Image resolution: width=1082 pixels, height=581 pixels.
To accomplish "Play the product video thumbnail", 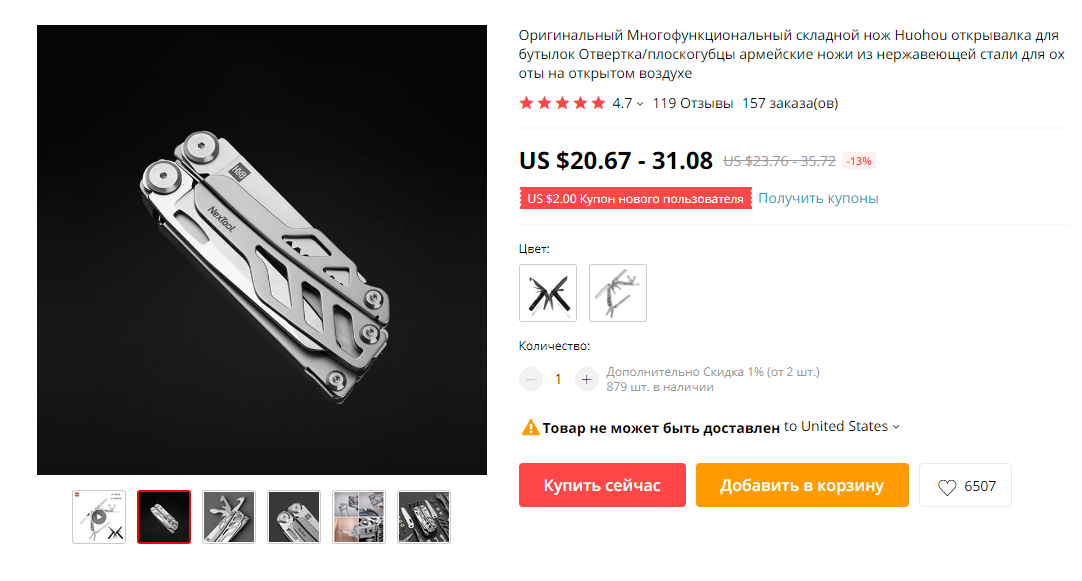I will click(99, 517).
